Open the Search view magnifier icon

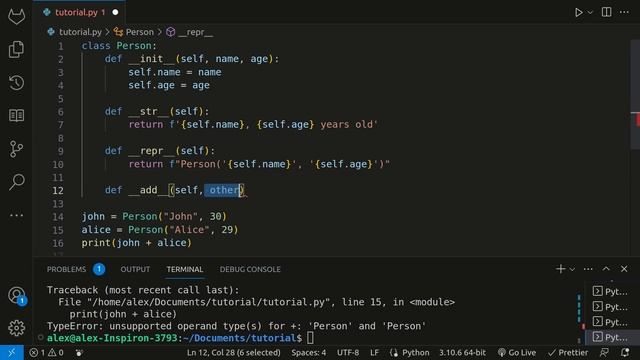click(x=16, y=182)
